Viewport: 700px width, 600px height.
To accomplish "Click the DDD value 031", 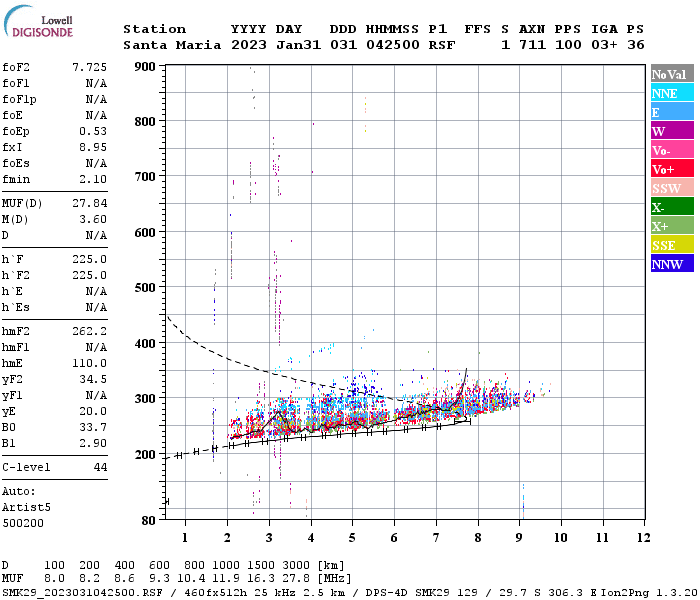I will click(344, 45).
